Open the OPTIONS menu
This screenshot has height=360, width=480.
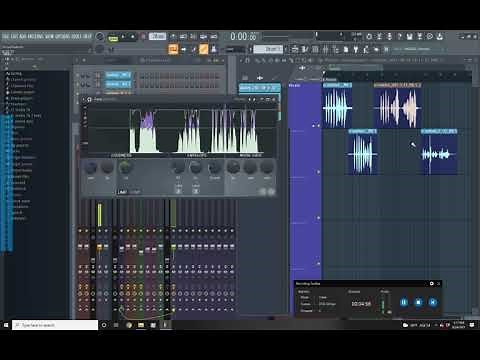pos(62,36)
